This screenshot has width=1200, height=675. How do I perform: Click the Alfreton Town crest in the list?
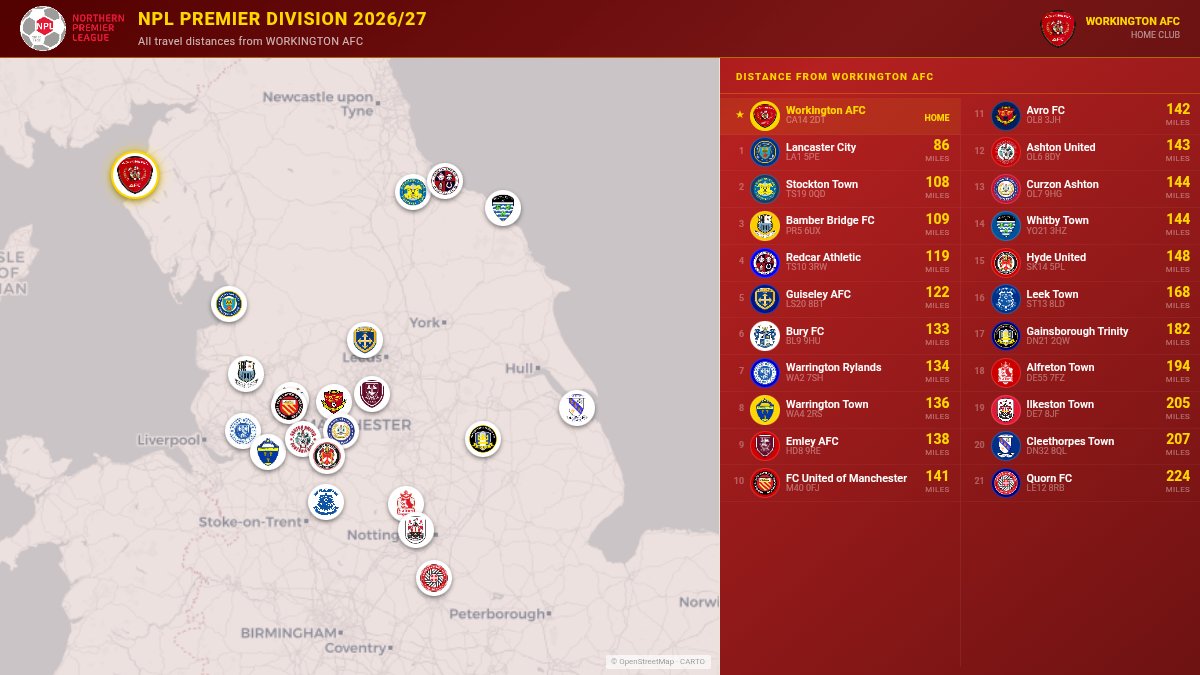tap(1006, 372)
